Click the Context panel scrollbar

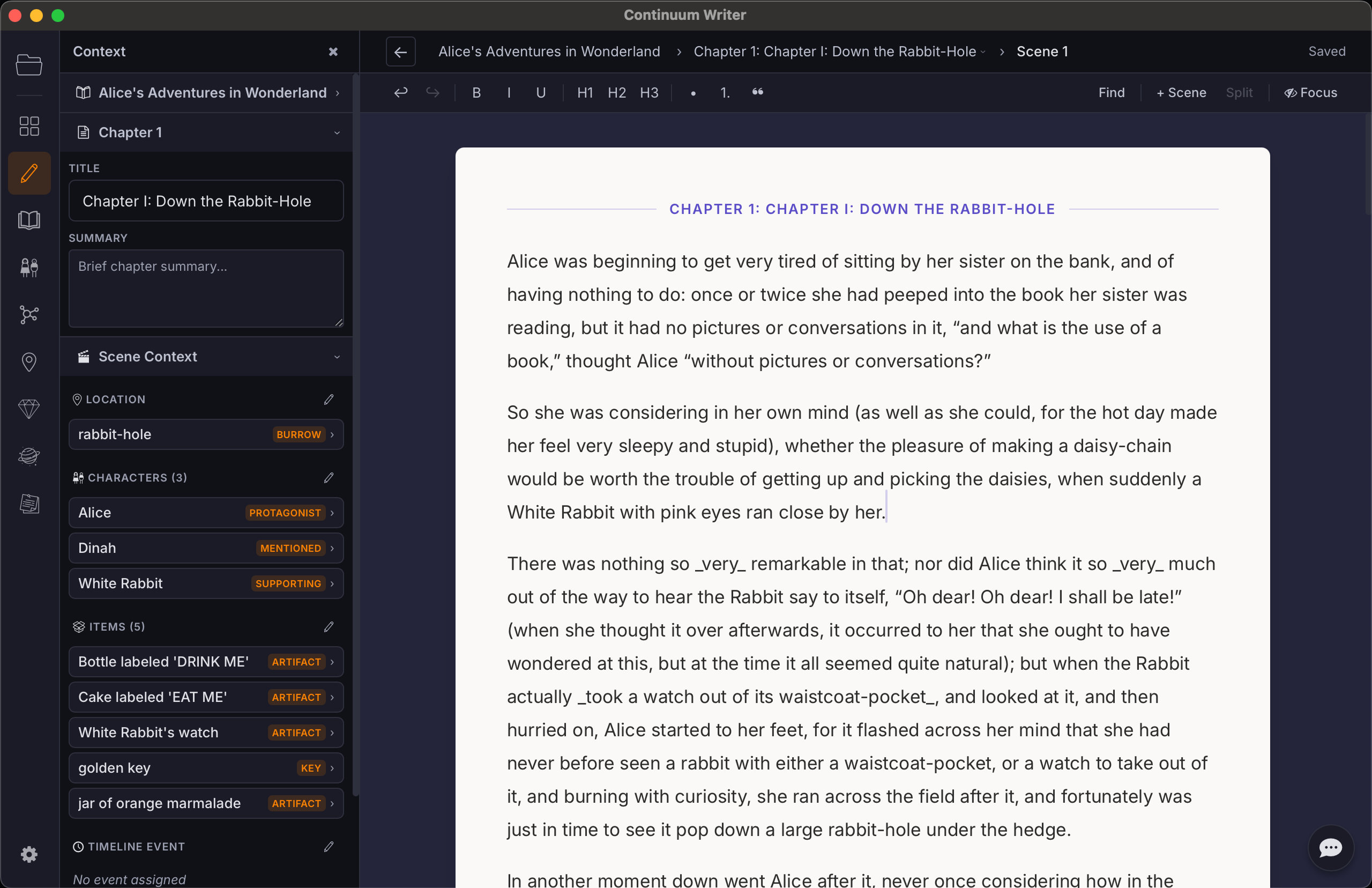[x=355, y=435]
